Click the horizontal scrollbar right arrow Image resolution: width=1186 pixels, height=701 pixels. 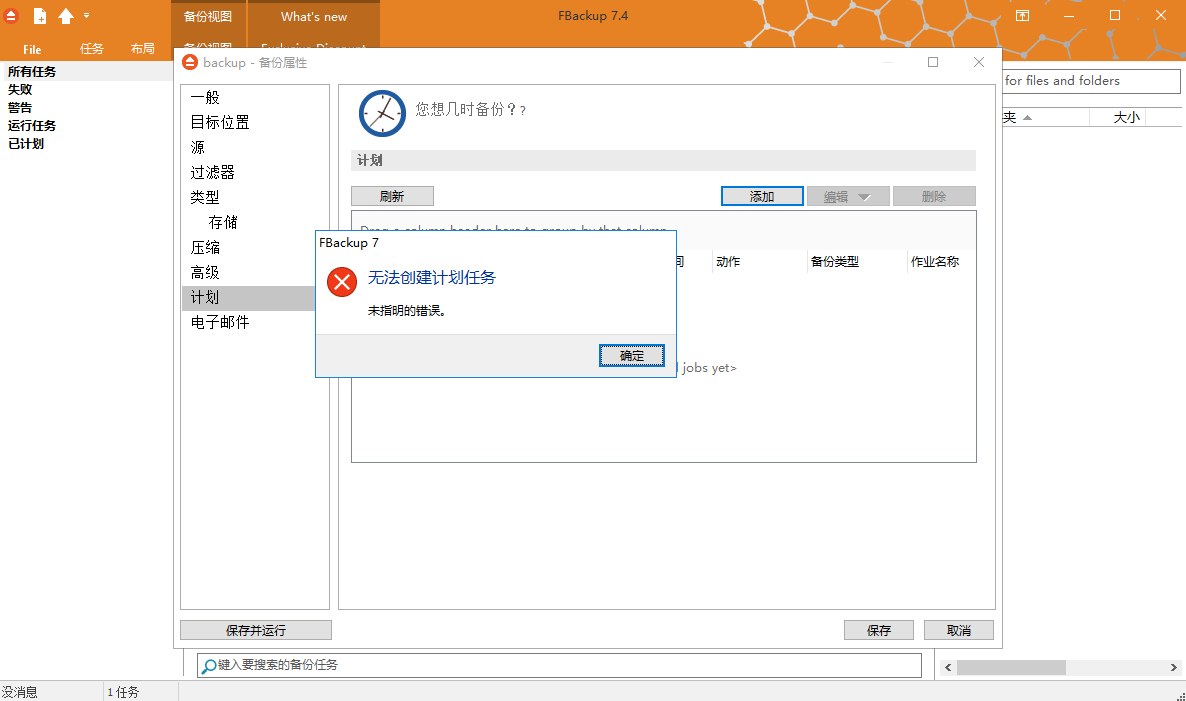point(1173,668)
